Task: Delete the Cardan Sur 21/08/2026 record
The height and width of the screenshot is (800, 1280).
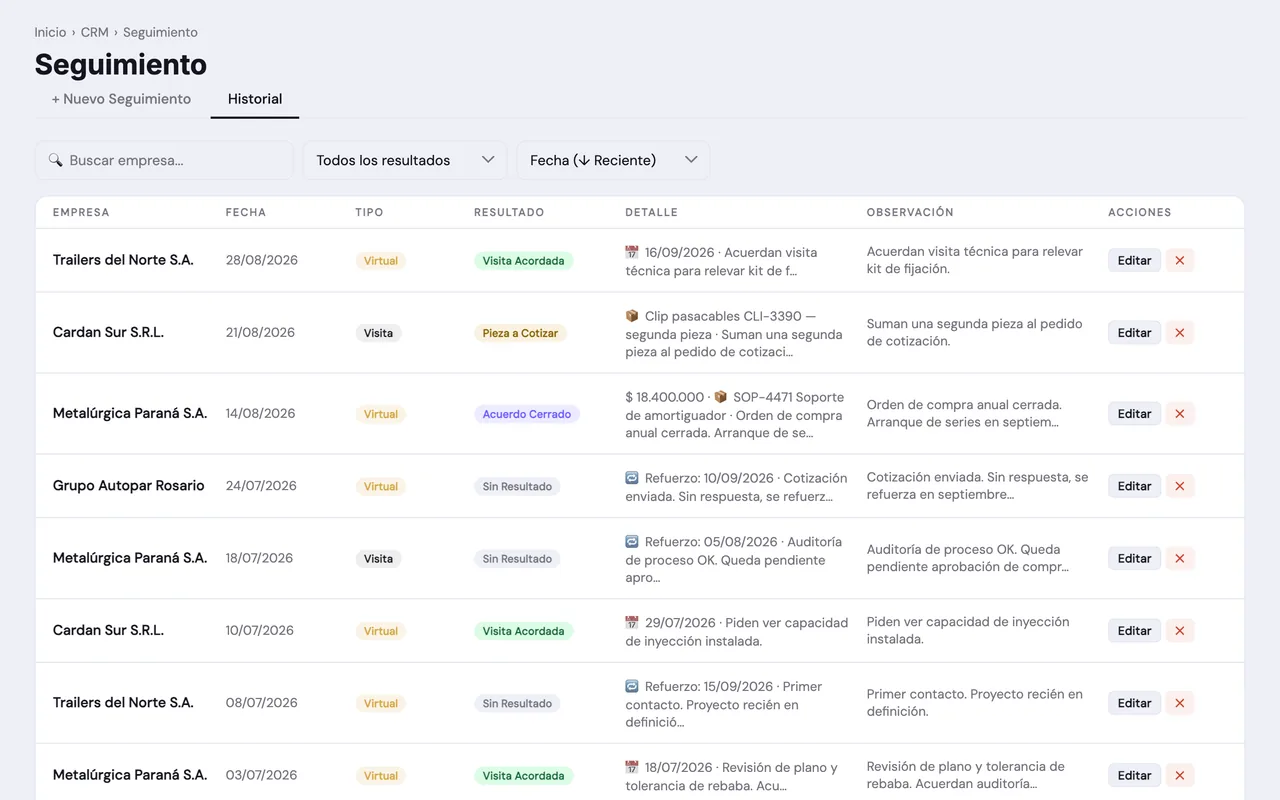Action: pos(1180,333)
